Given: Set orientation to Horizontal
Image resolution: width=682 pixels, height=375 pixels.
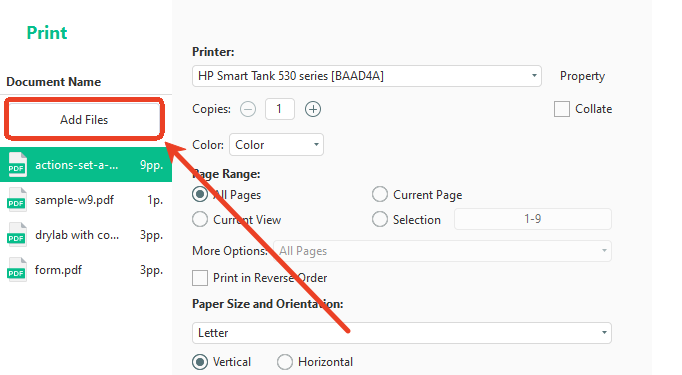Looking at the screenshot, I should (x=284, y=362).
